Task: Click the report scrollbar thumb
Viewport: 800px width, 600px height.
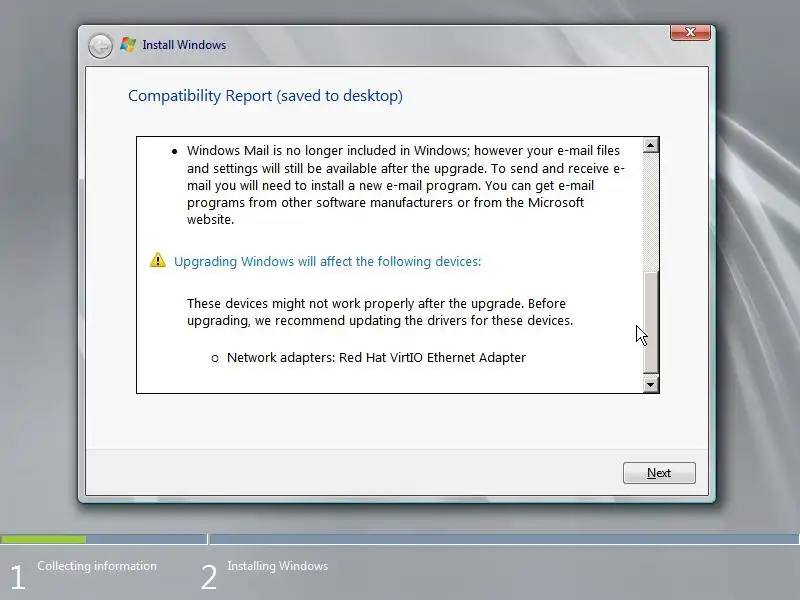Action: click(x=651, y=321)
